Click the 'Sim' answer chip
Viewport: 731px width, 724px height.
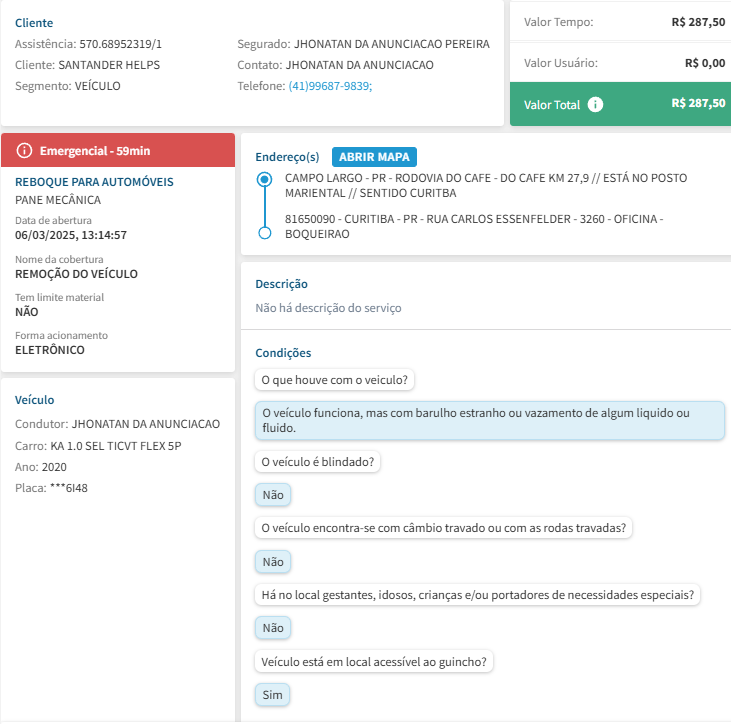pyautogui.click(x=273, y=695)
